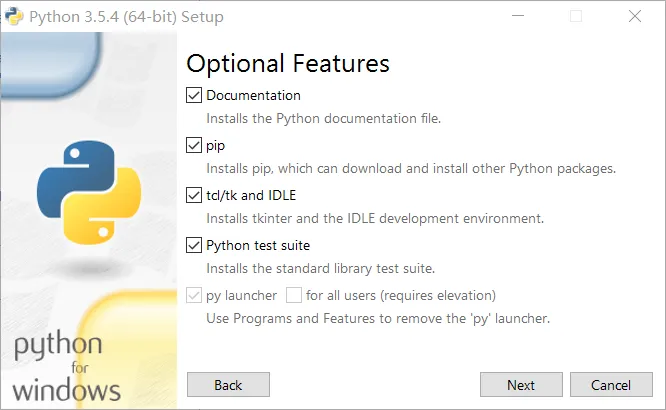Viewport: 666px width, 410px height.
Task: Click the pip label text
Action: point(215,146)
